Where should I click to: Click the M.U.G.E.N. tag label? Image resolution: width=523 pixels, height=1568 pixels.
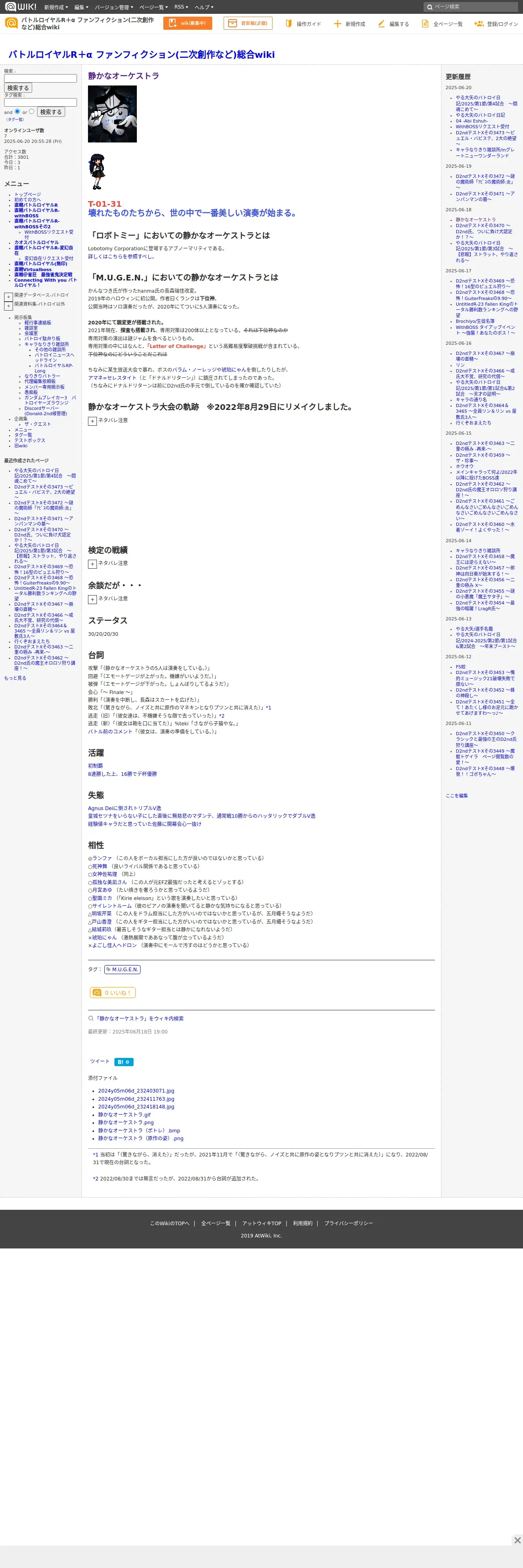pyautogui.click(x=122, y=969)
